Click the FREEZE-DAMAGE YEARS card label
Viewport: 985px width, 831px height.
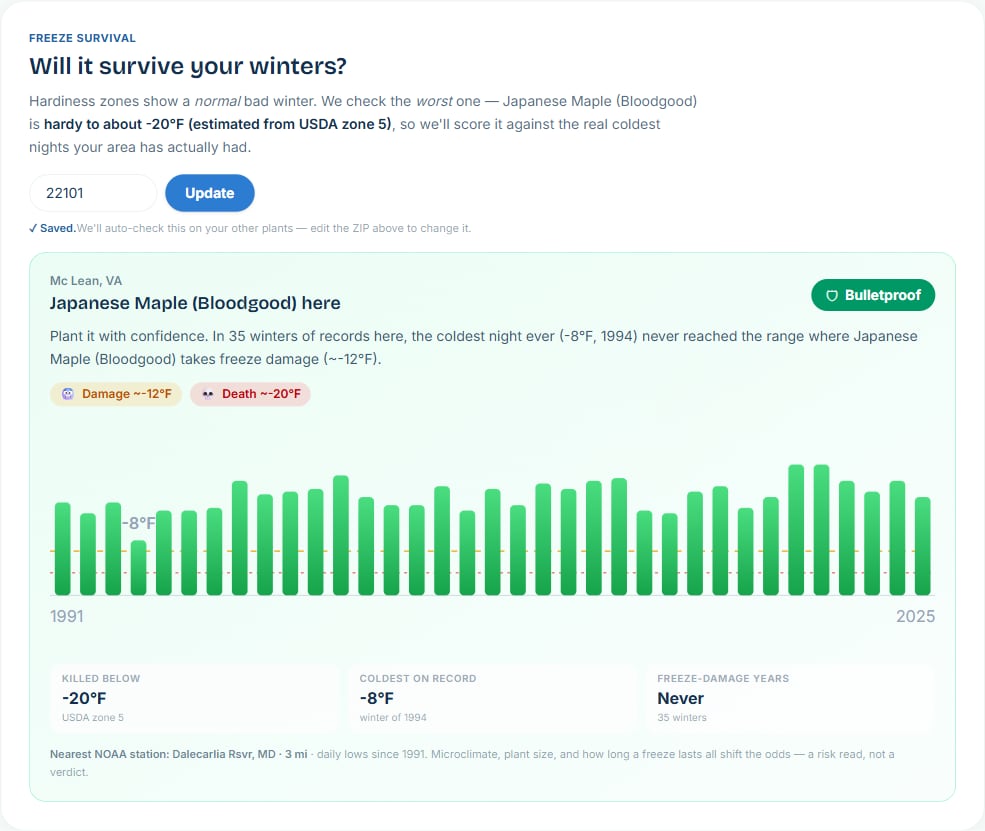(x=723, y=678)
